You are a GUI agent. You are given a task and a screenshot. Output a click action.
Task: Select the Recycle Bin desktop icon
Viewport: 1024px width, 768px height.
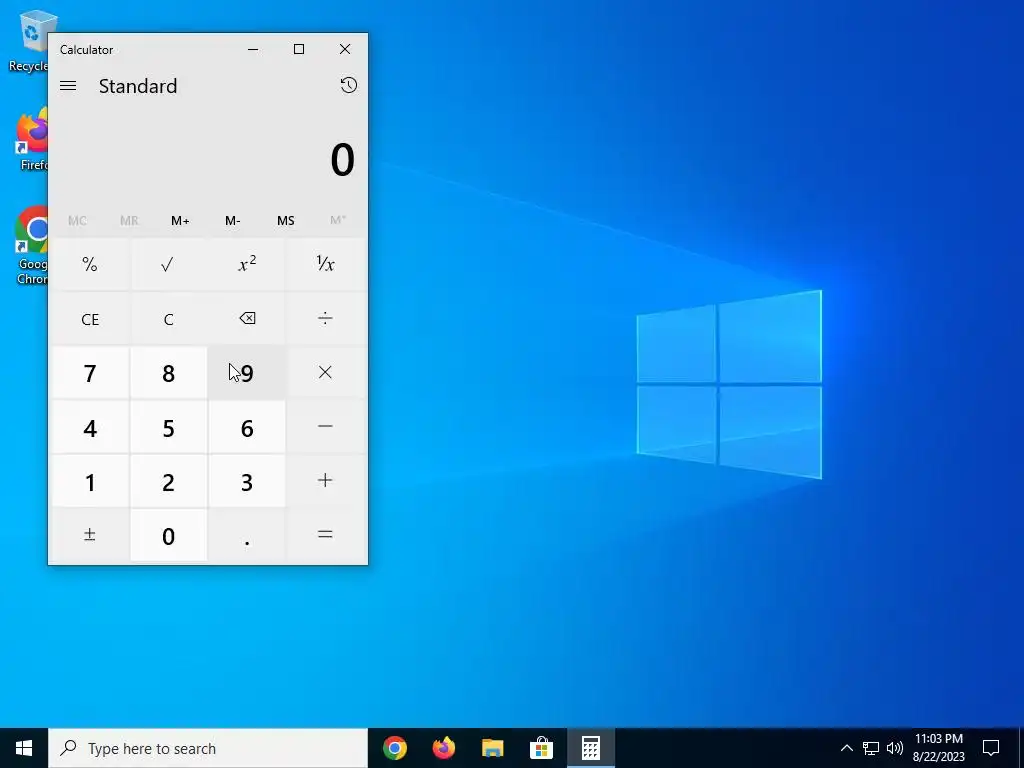click(x=27, y=41)
